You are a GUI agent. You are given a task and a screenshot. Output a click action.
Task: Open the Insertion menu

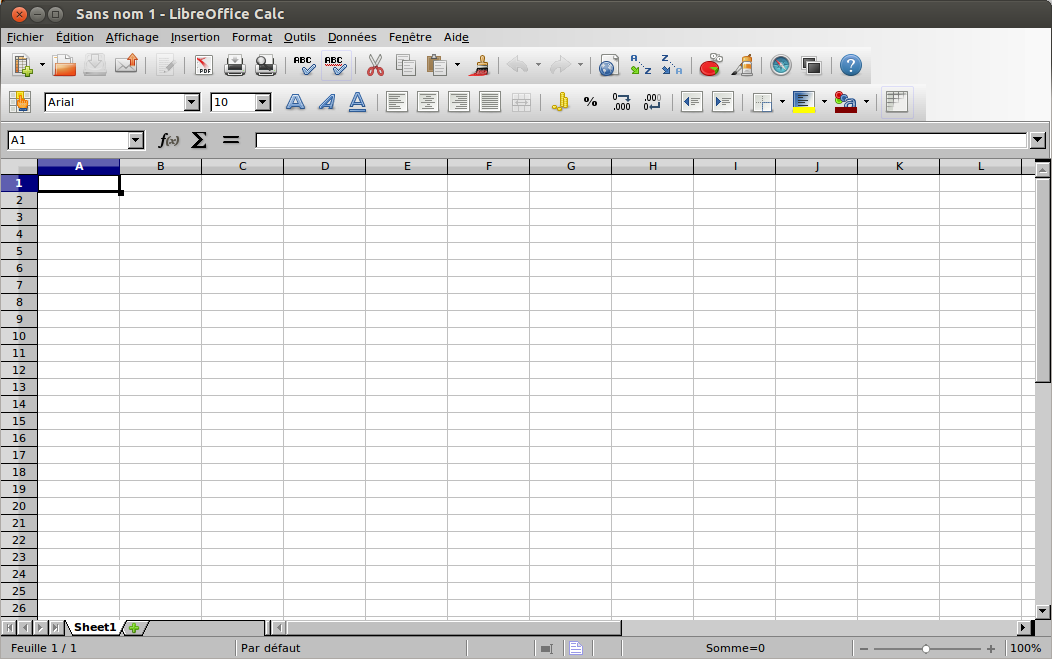[195, 37]
